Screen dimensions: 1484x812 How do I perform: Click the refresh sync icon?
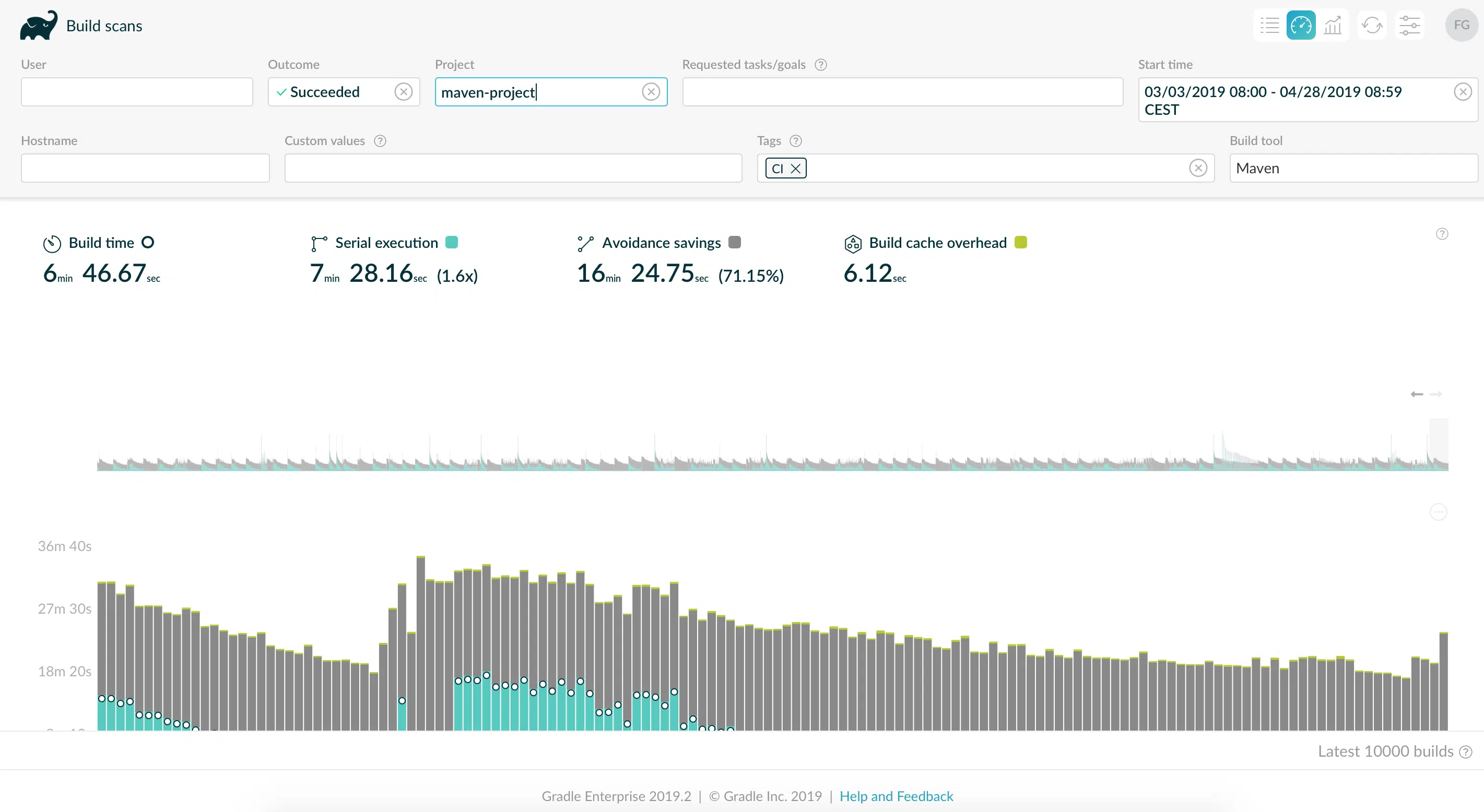pyautogui.click(x=1372, y=26)
